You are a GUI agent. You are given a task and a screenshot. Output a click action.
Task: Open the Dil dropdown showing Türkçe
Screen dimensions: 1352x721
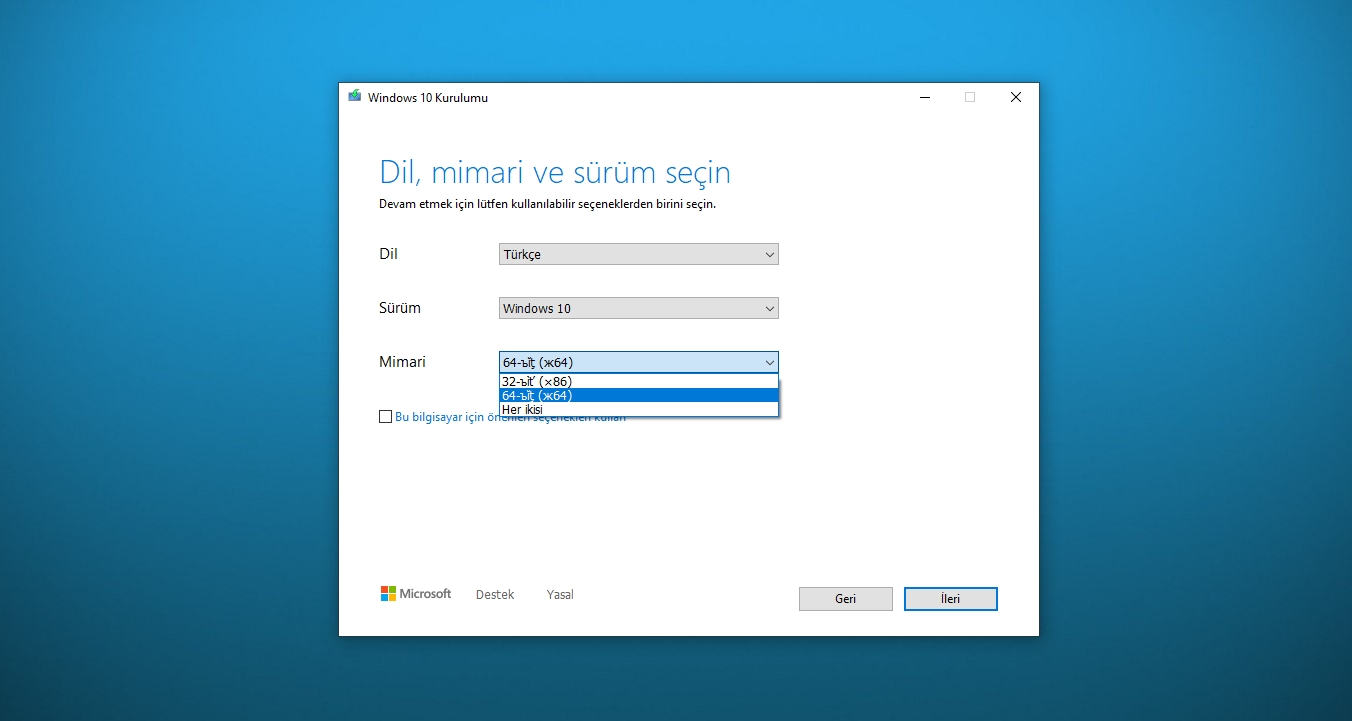pos(639,254)
